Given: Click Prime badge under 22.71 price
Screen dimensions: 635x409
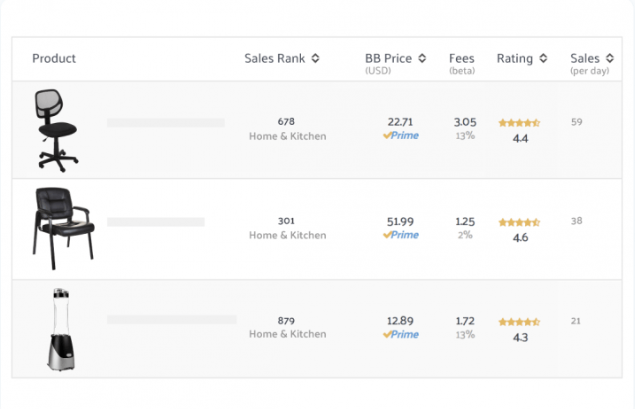Looking at the screenshot, I should click(x=401, y=136).
